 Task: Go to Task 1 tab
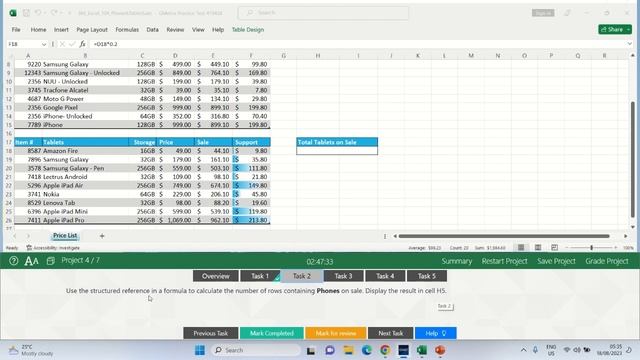(x=260, y=276)
